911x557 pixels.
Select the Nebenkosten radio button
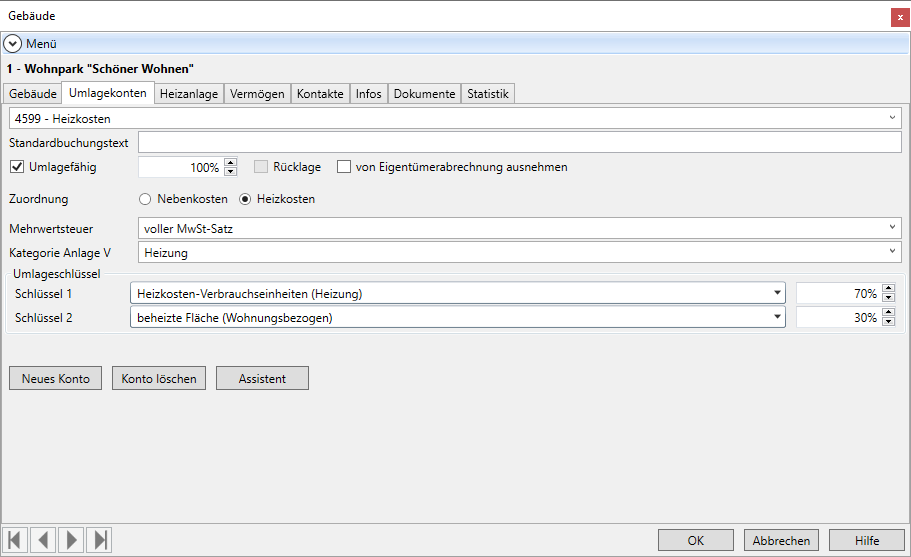(x=145, y=199)
